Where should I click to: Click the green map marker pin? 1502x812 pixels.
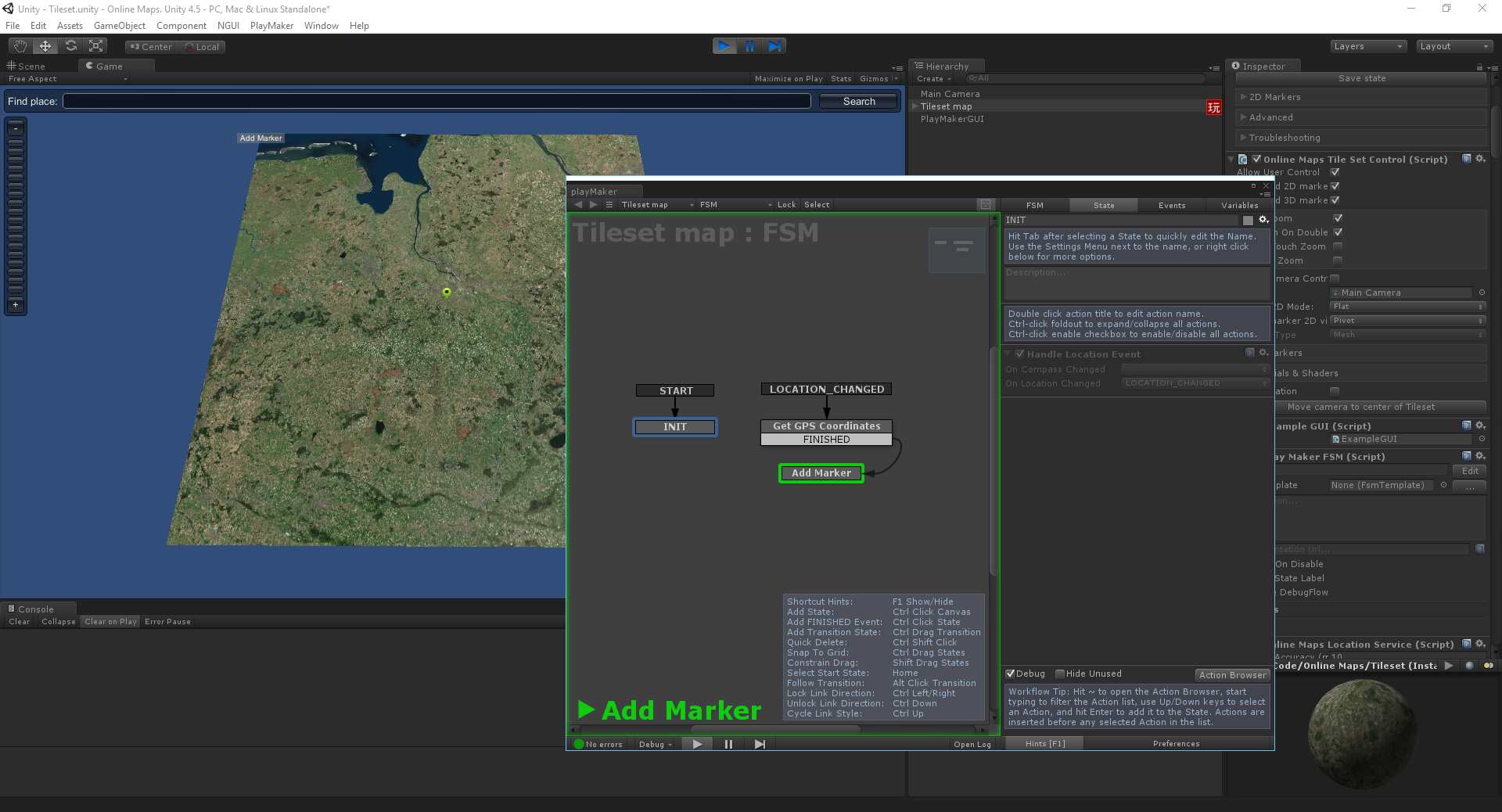tap(447, 293)
